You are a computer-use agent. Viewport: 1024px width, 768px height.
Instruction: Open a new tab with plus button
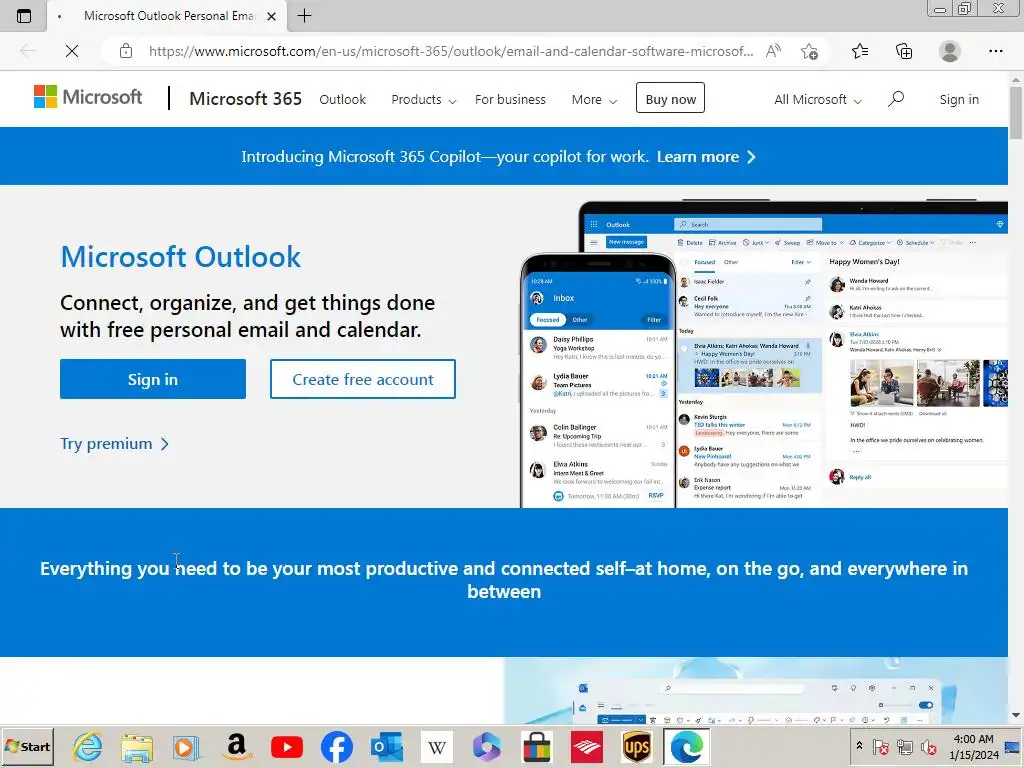[304, 16]
